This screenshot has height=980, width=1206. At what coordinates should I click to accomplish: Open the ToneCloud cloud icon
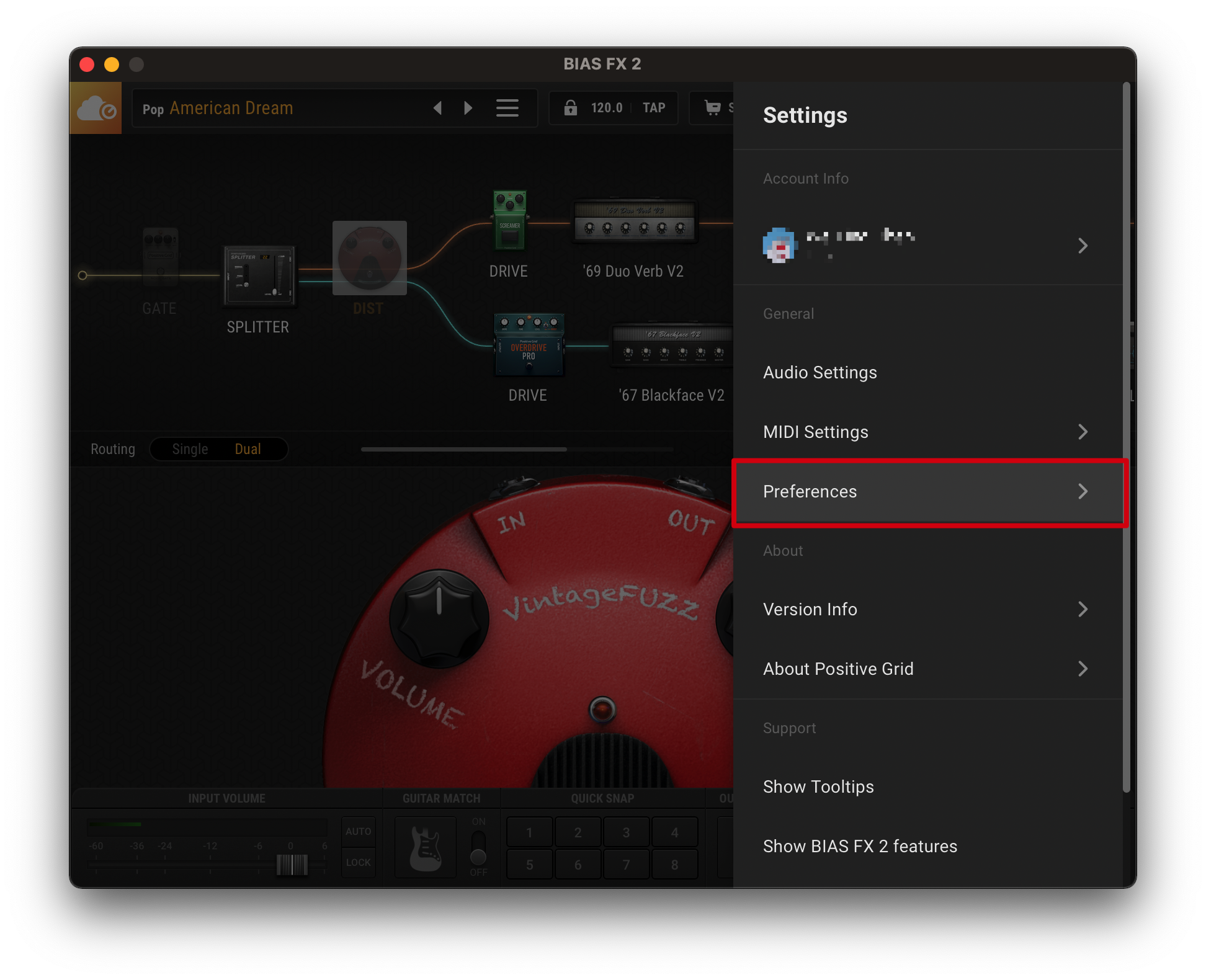pos(96,109)
